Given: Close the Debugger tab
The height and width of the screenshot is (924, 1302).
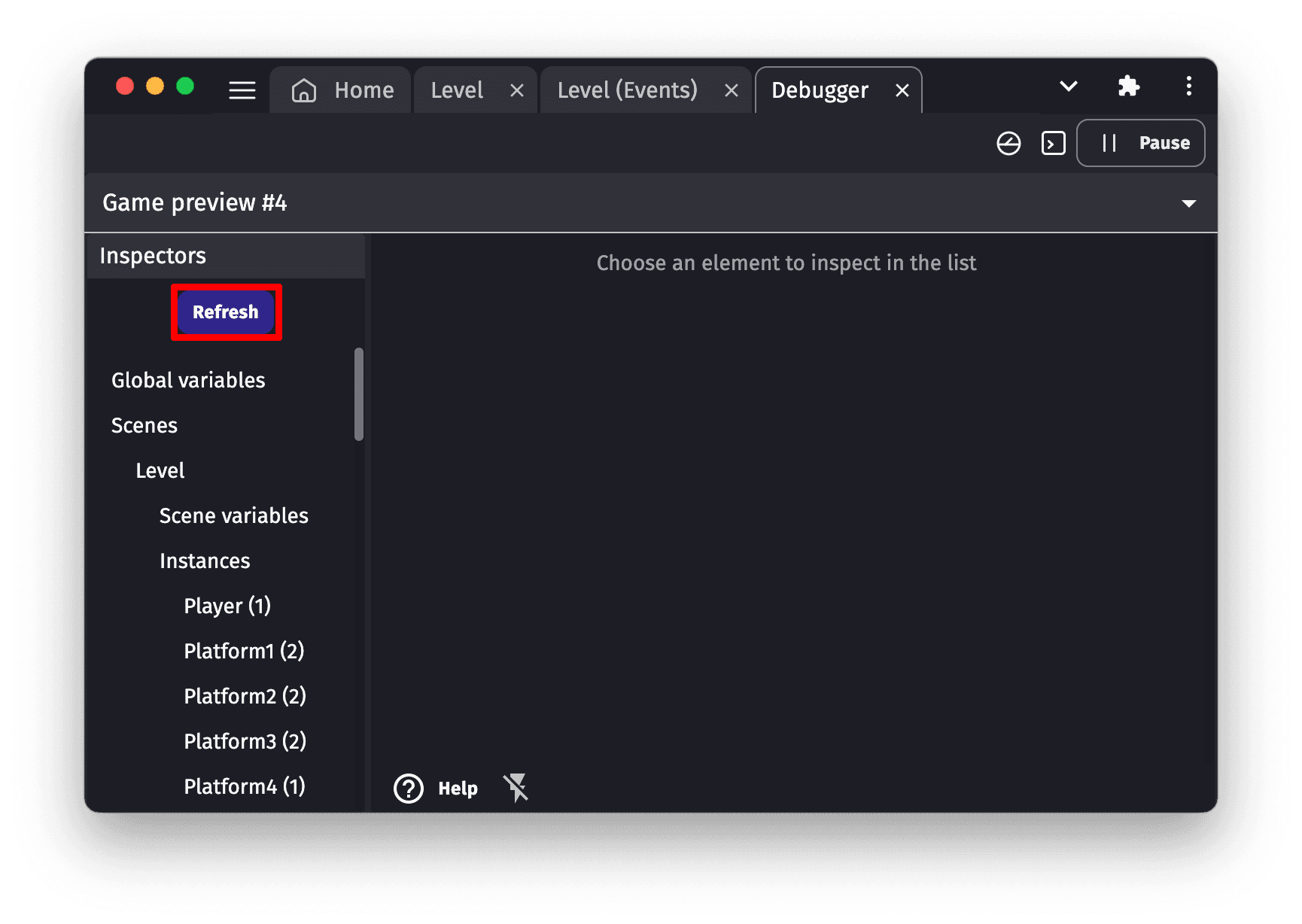Looking at the screenshot, I should (902, 91).
